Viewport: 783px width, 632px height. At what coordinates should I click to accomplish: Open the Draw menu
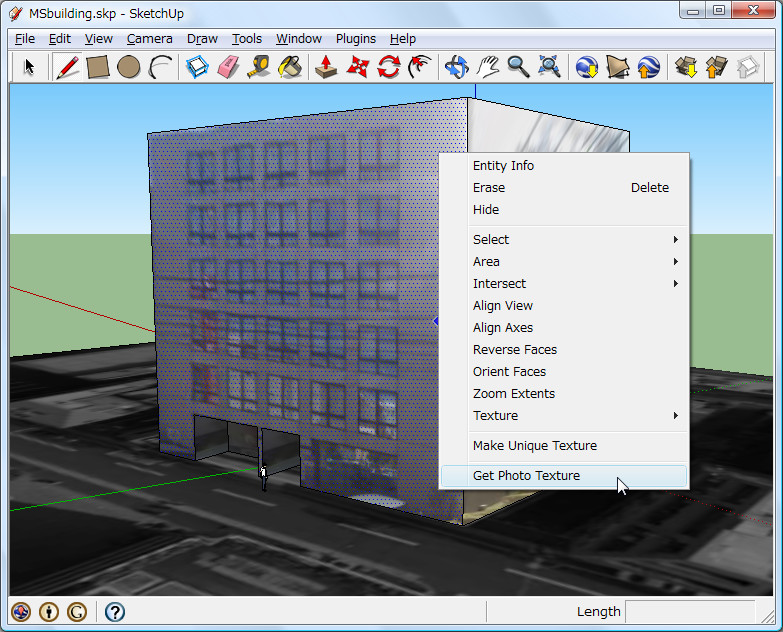coord(202,38)
